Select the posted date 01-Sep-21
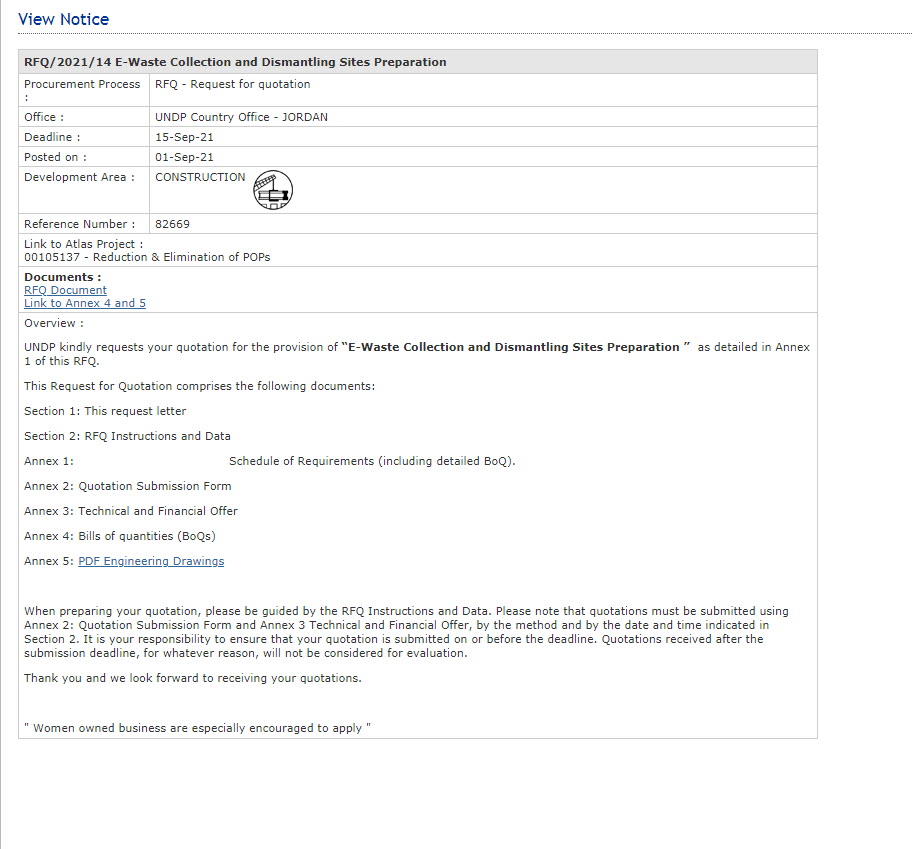Screen dimensions: 913x849 click(184, 157)
